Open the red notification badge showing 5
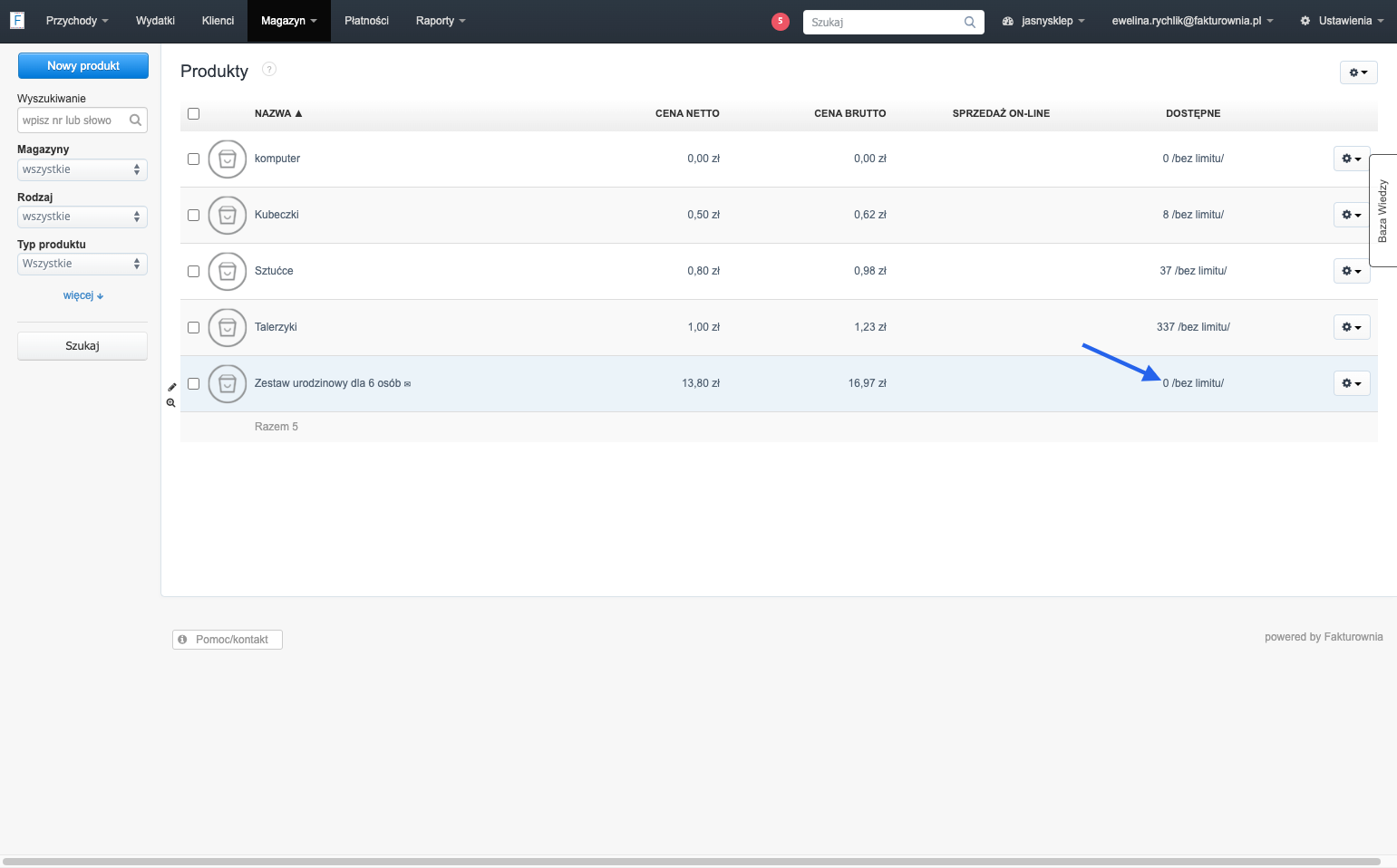Viewport: 1397px width, 868px height. point(781,21)
